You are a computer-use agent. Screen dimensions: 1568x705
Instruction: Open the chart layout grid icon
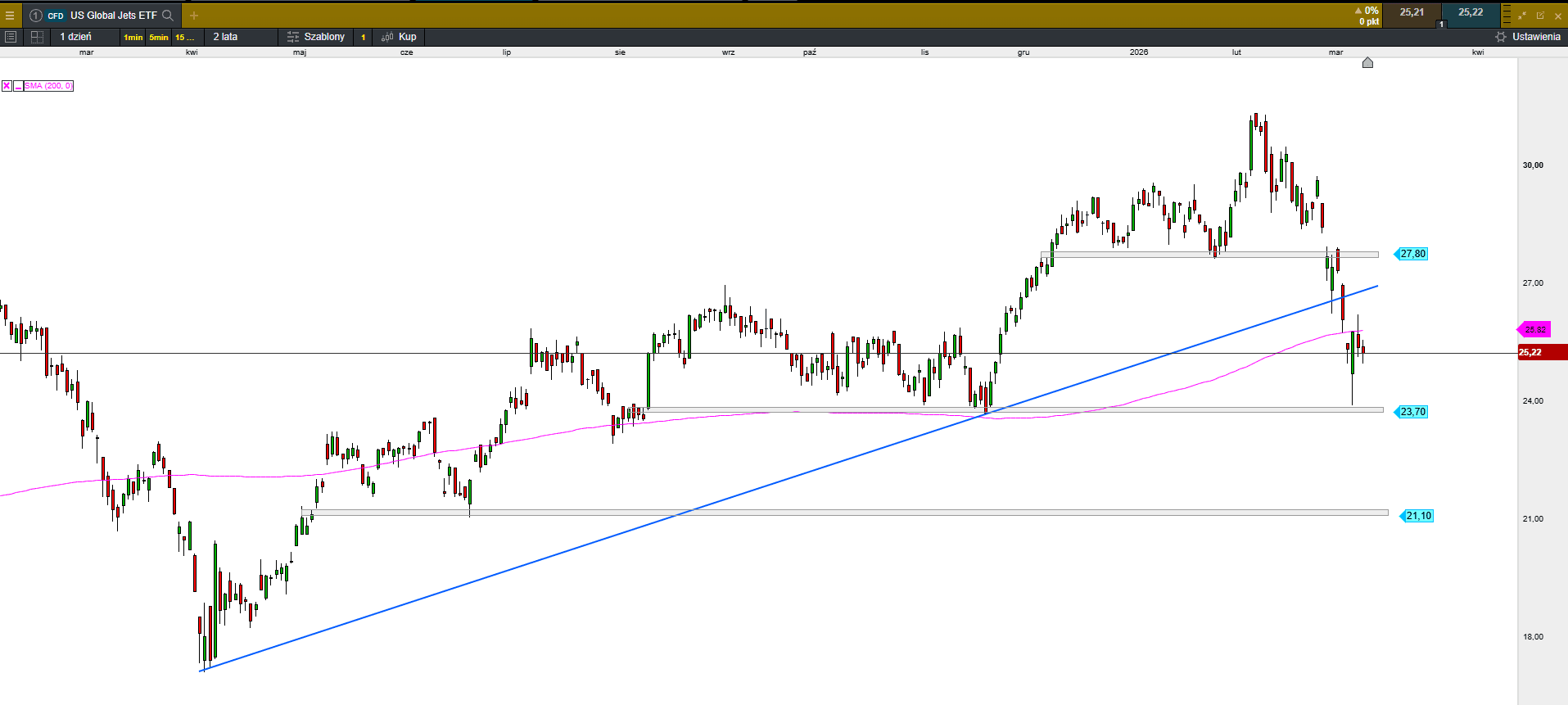click(x=37, y=37)
